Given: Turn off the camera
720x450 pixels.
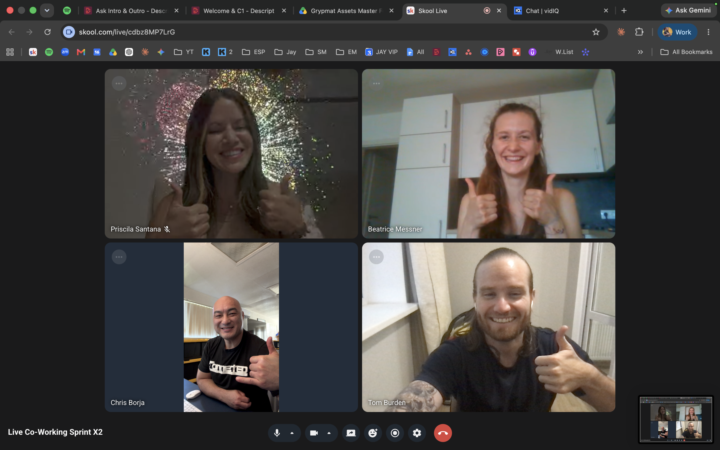Looking at the screenshot, I should click(314, 433).
